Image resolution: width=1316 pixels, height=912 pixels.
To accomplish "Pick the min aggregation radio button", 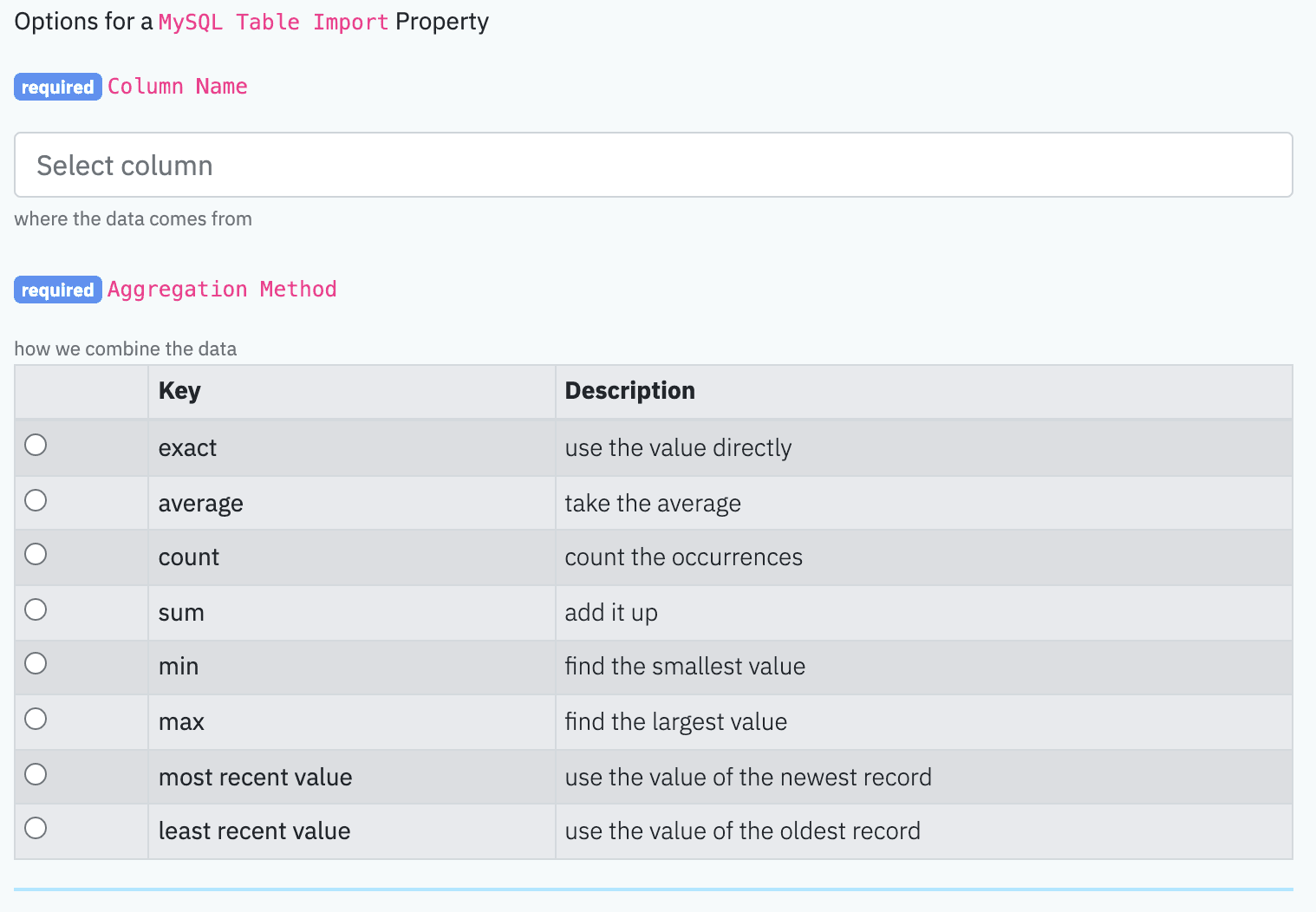I will click(36, 663).
